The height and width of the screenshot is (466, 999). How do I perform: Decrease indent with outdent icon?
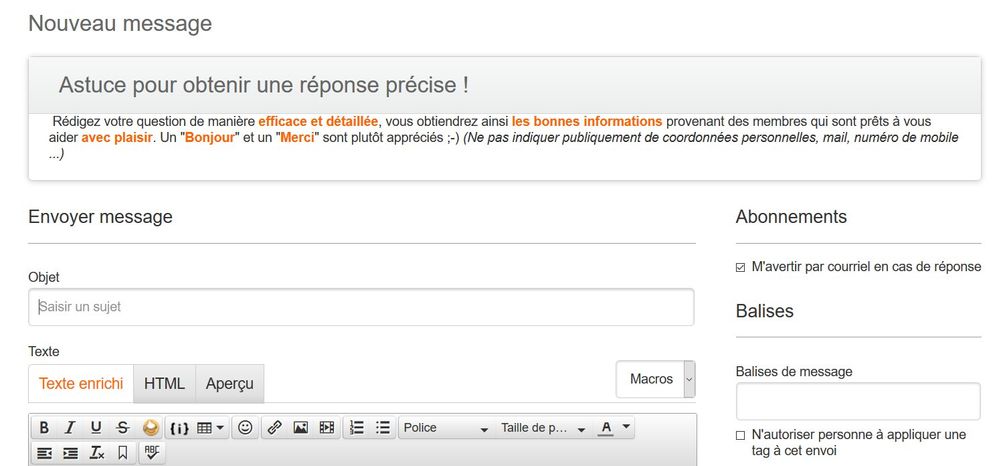pos(44,453)
